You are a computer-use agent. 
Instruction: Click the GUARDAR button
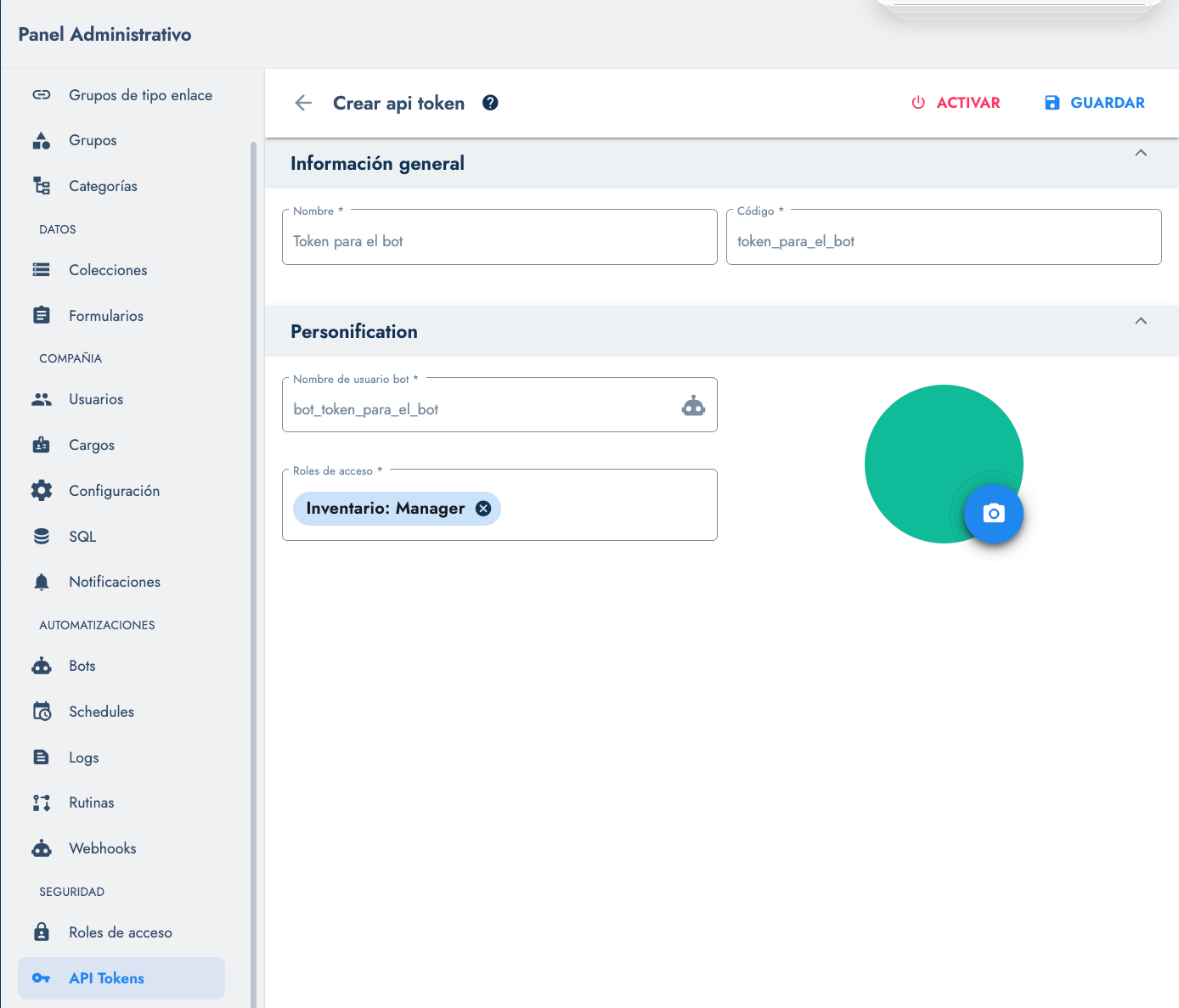pos(1094,103)
